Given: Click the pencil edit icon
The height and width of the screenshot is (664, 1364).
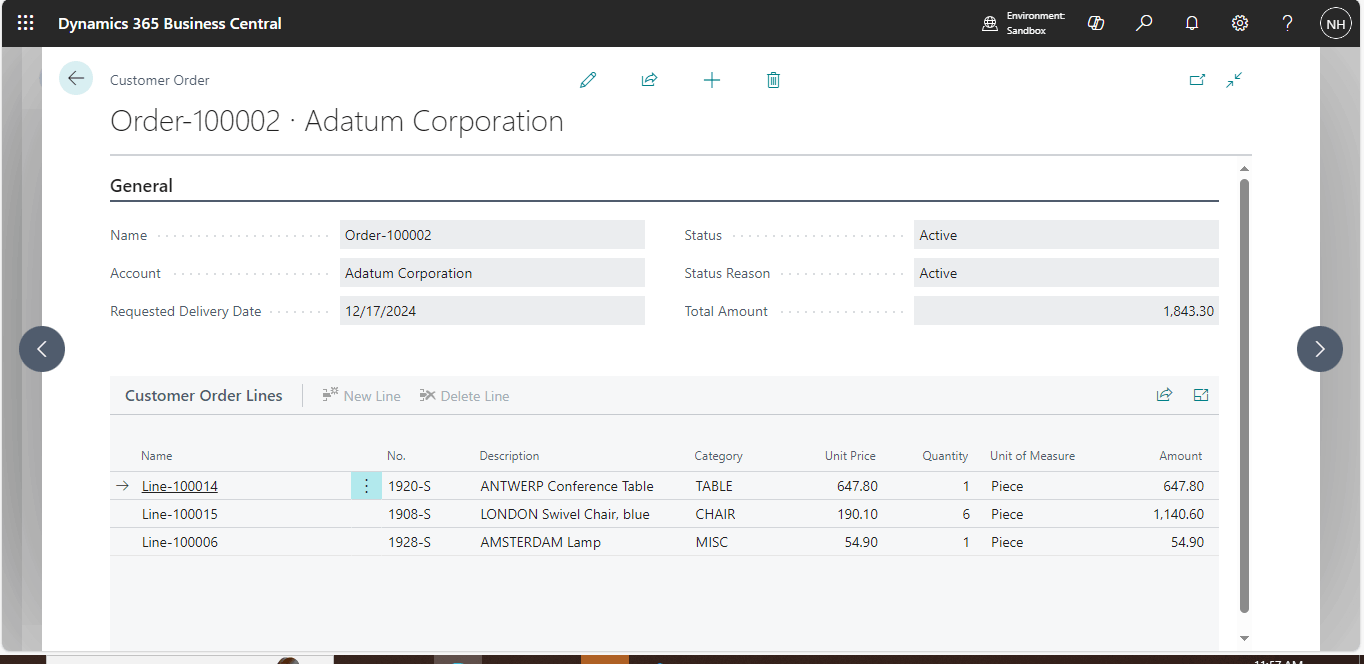Looking at the screenshot, I should click(x=588, y=80).
